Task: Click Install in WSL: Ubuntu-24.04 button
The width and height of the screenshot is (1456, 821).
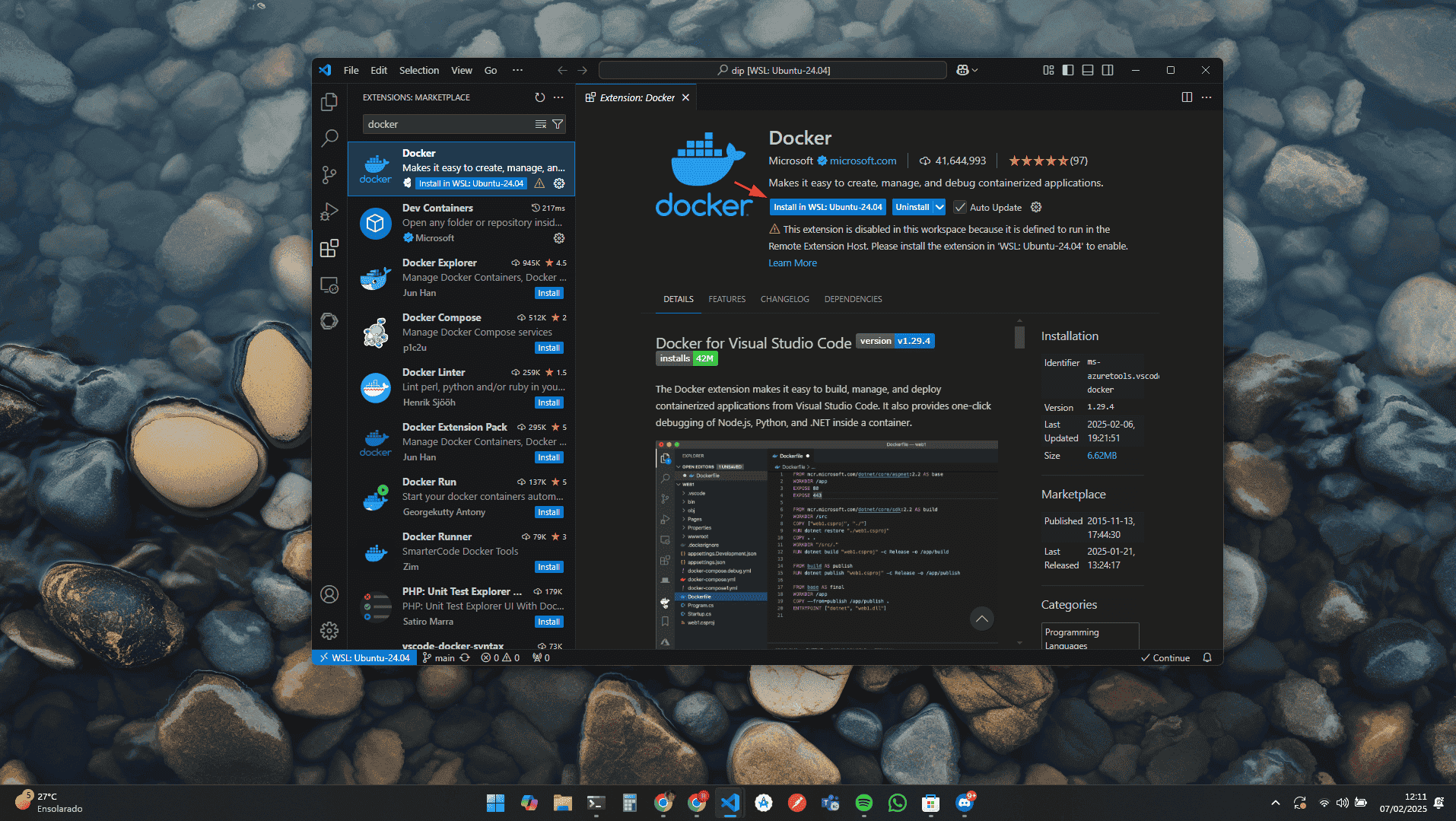Action: pyautogui.click(x=828, y=207)
